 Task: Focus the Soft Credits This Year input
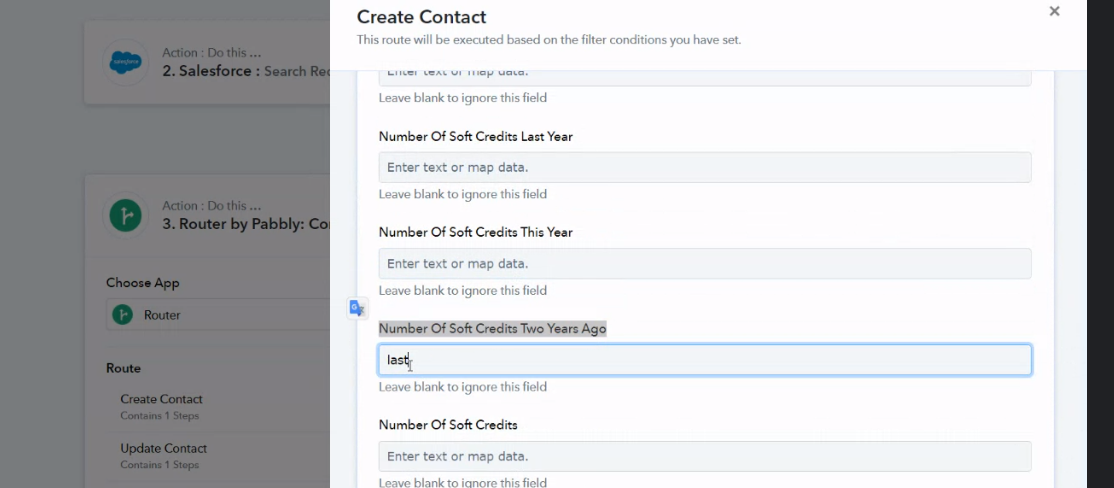click(x=704, y=264)
